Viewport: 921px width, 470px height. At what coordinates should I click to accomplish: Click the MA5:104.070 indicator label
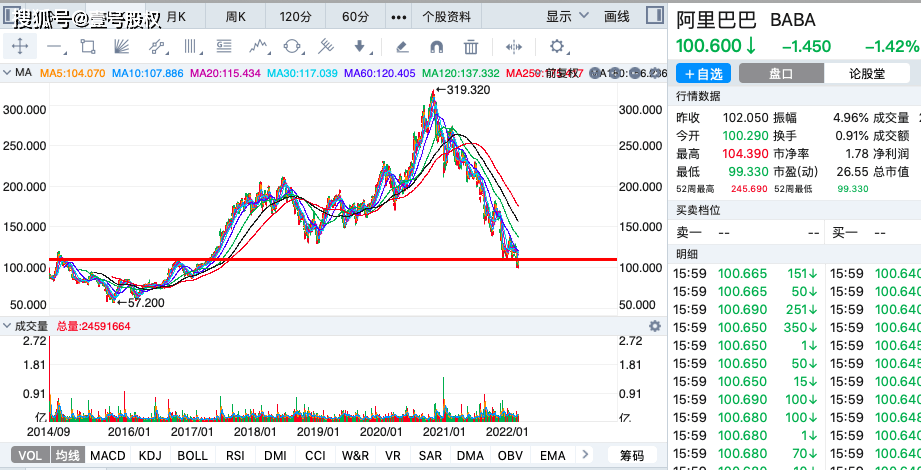[73, 73]
